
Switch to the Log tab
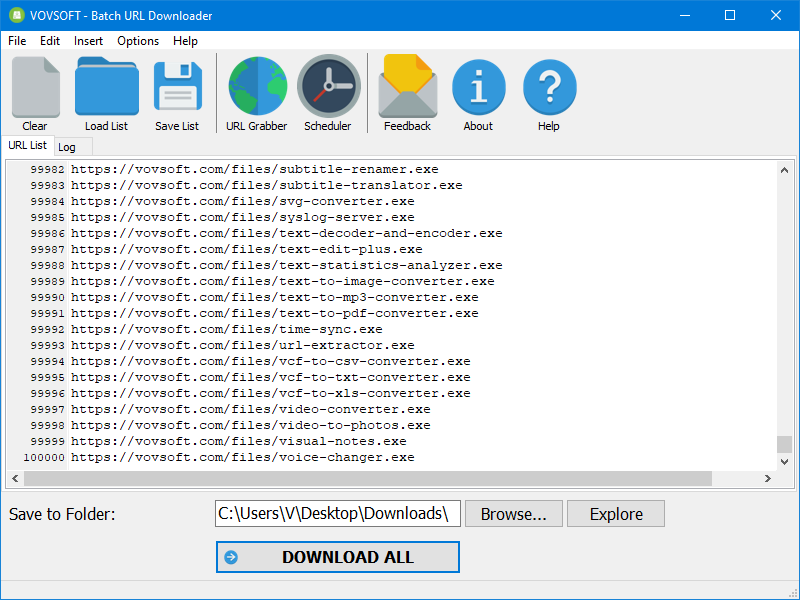(x=68, y=146)
